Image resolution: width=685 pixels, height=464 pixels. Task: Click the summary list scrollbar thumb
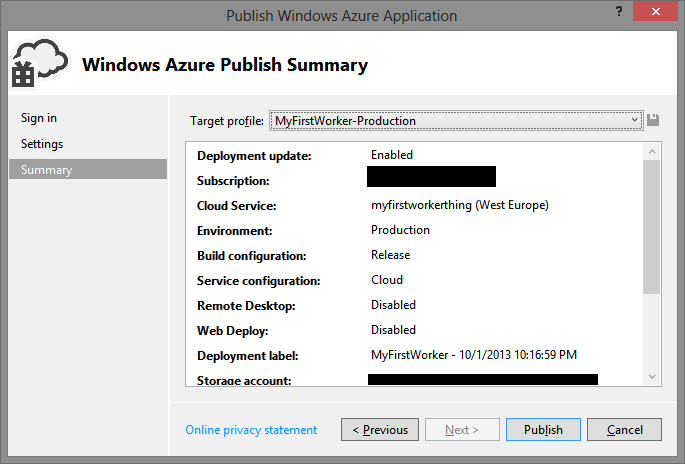coord(652,227)
